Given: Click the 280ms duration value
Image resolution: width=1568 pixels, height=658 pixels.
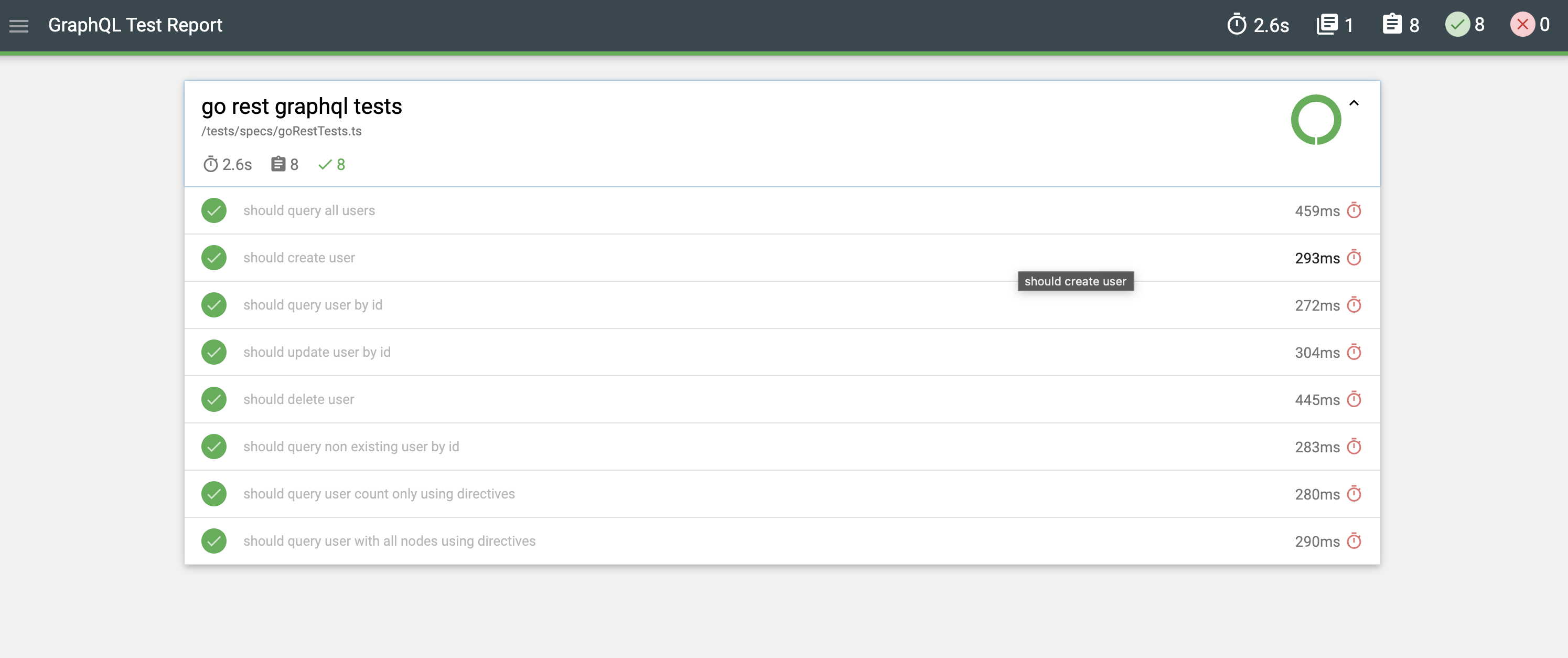Looking at the screenshot, I should [x=1317, y=494].
